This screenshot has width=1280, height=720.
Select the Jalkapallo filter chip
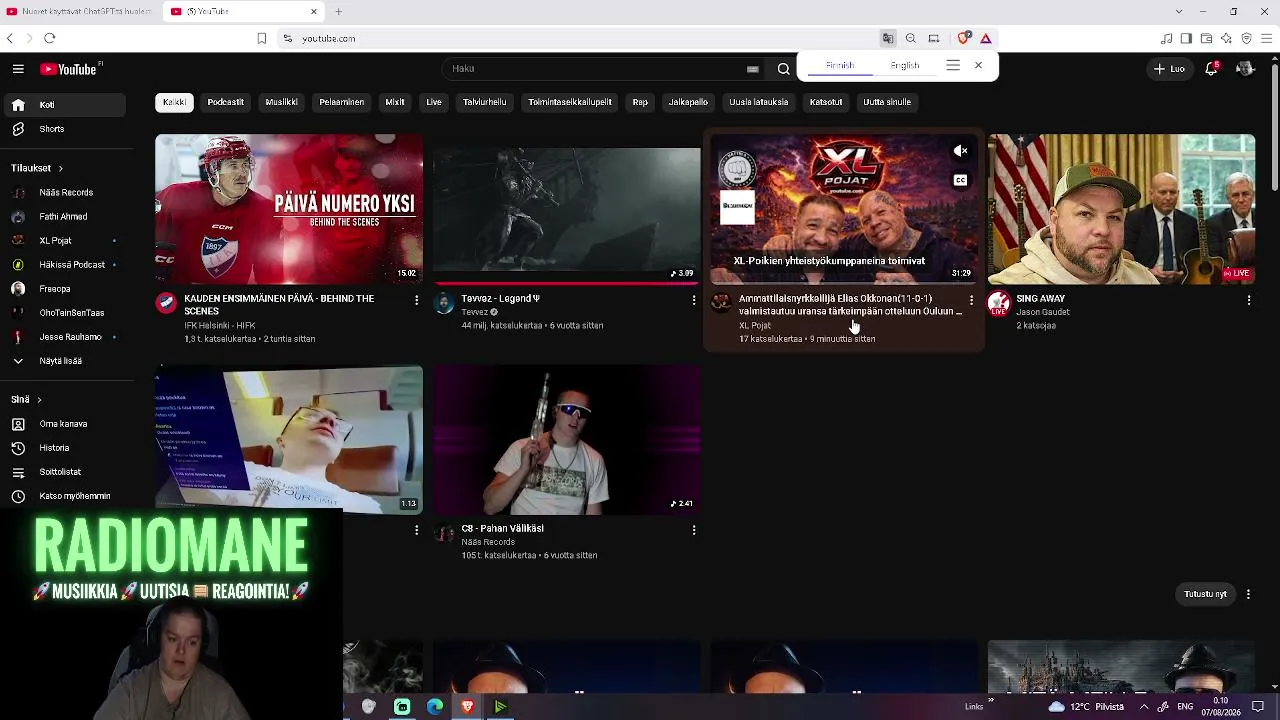688,102
